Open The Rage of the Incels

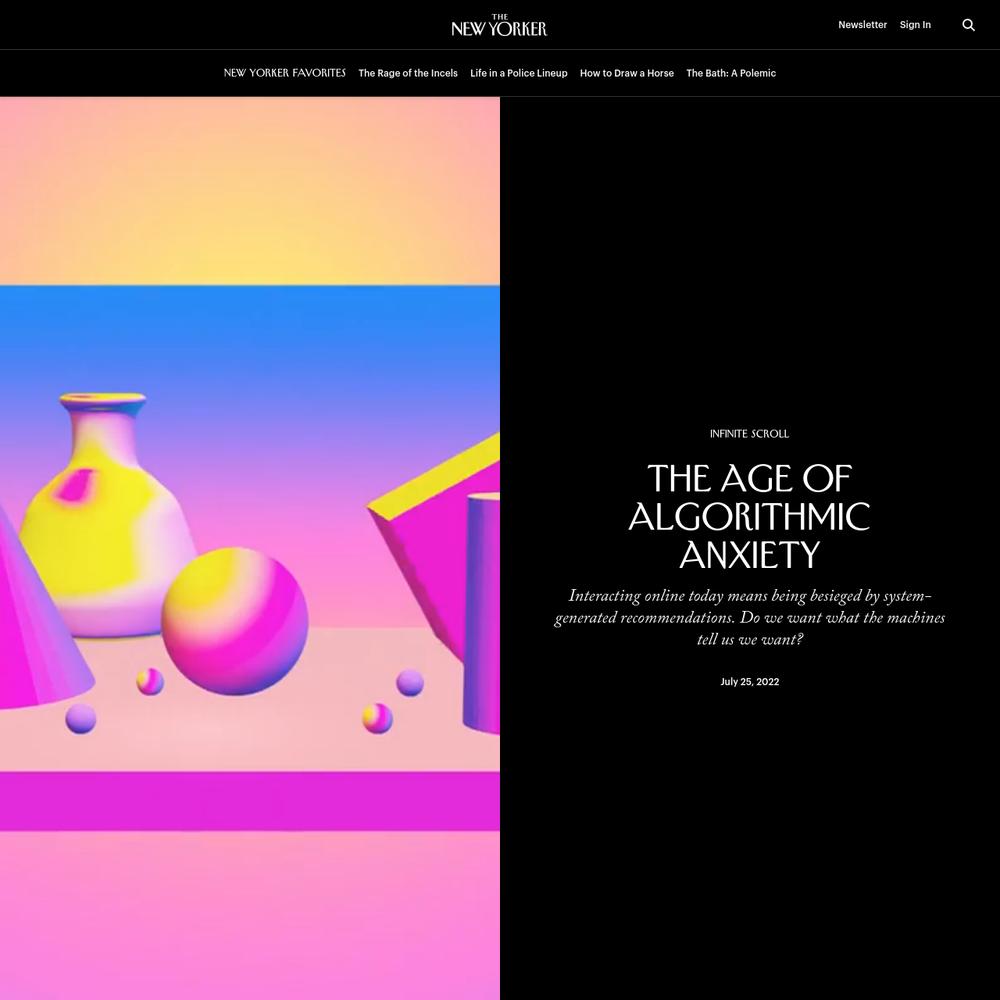point(408,73)
